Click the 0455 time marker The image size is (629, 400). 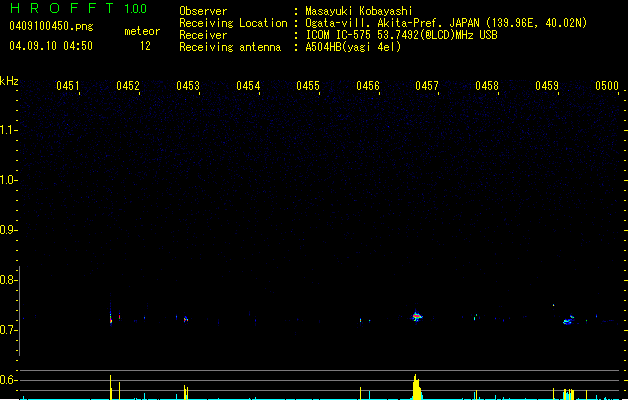coord(308,86)
